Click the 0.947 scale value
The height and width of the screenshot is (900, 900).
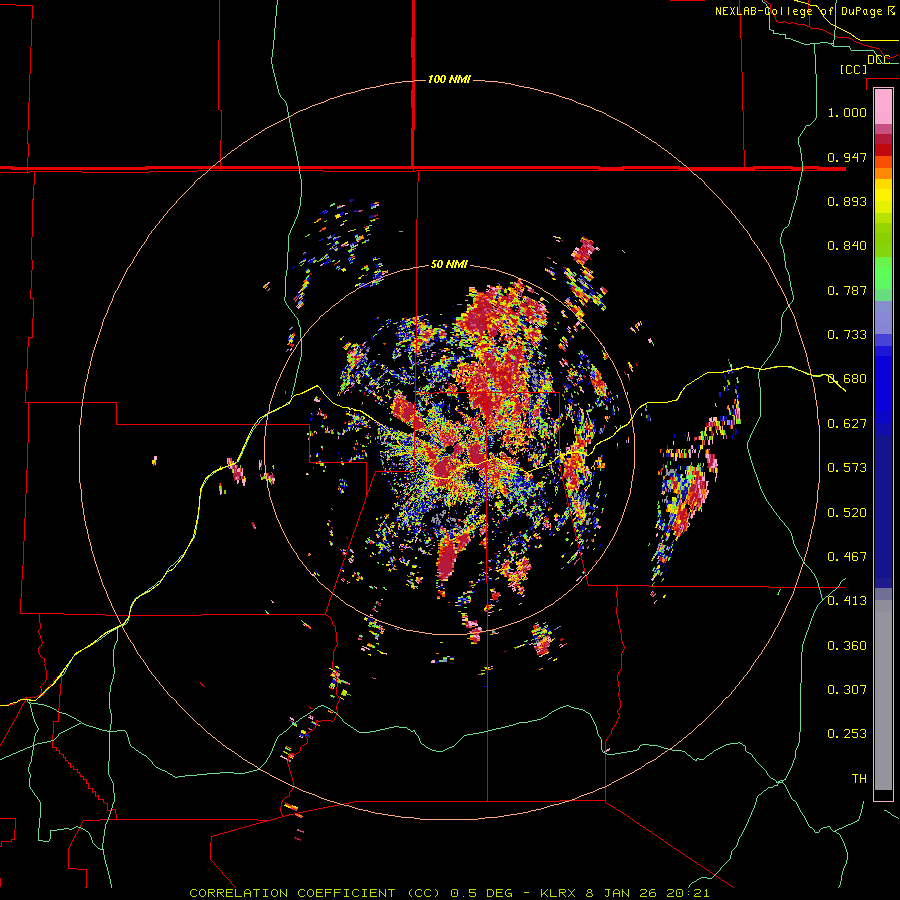[x=847, y=157]
